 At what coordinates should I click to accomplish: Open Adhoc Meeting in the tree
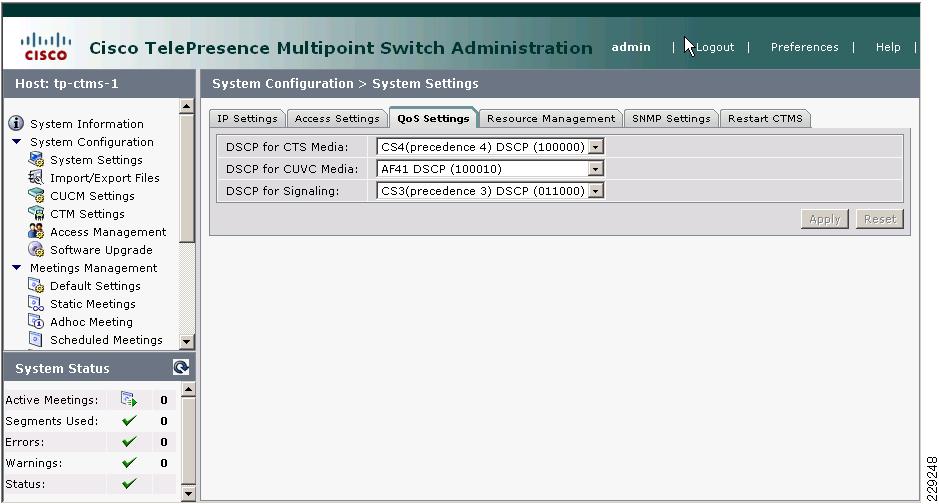point(92,321)
